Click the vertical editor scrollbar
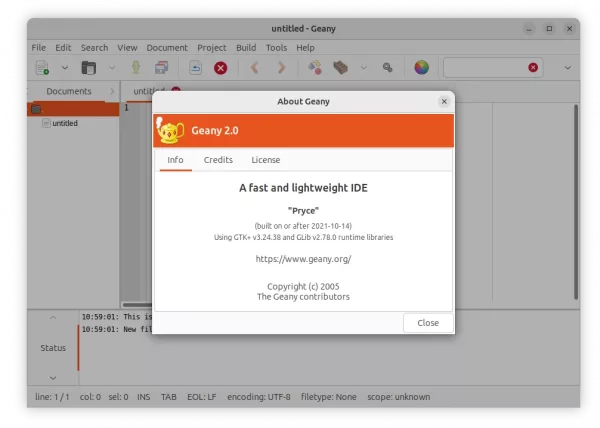Screen dimensions: 600x428 [576, 202]
